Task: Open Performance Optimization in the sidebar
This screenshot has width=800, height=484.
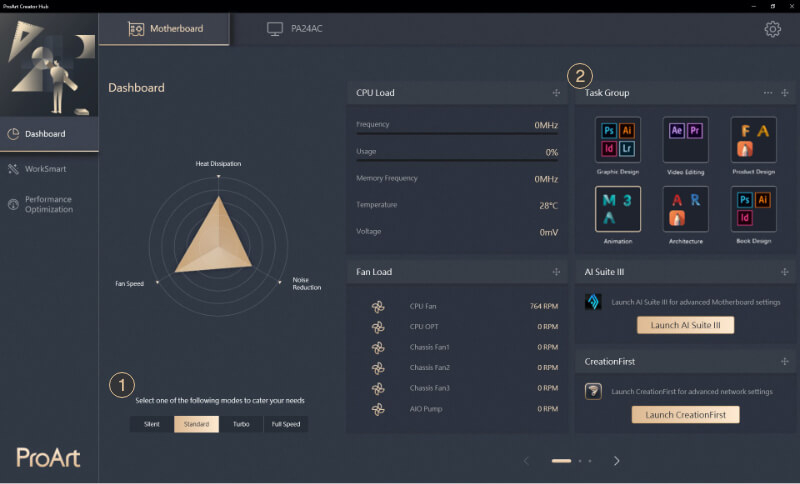Action: (x=48, y=204)
